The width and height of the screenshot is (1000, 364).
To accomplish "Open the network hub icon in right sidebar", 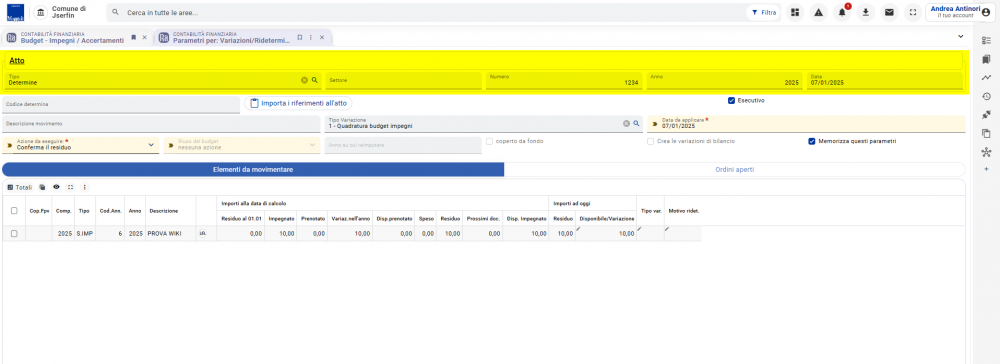I will (986, 152).
